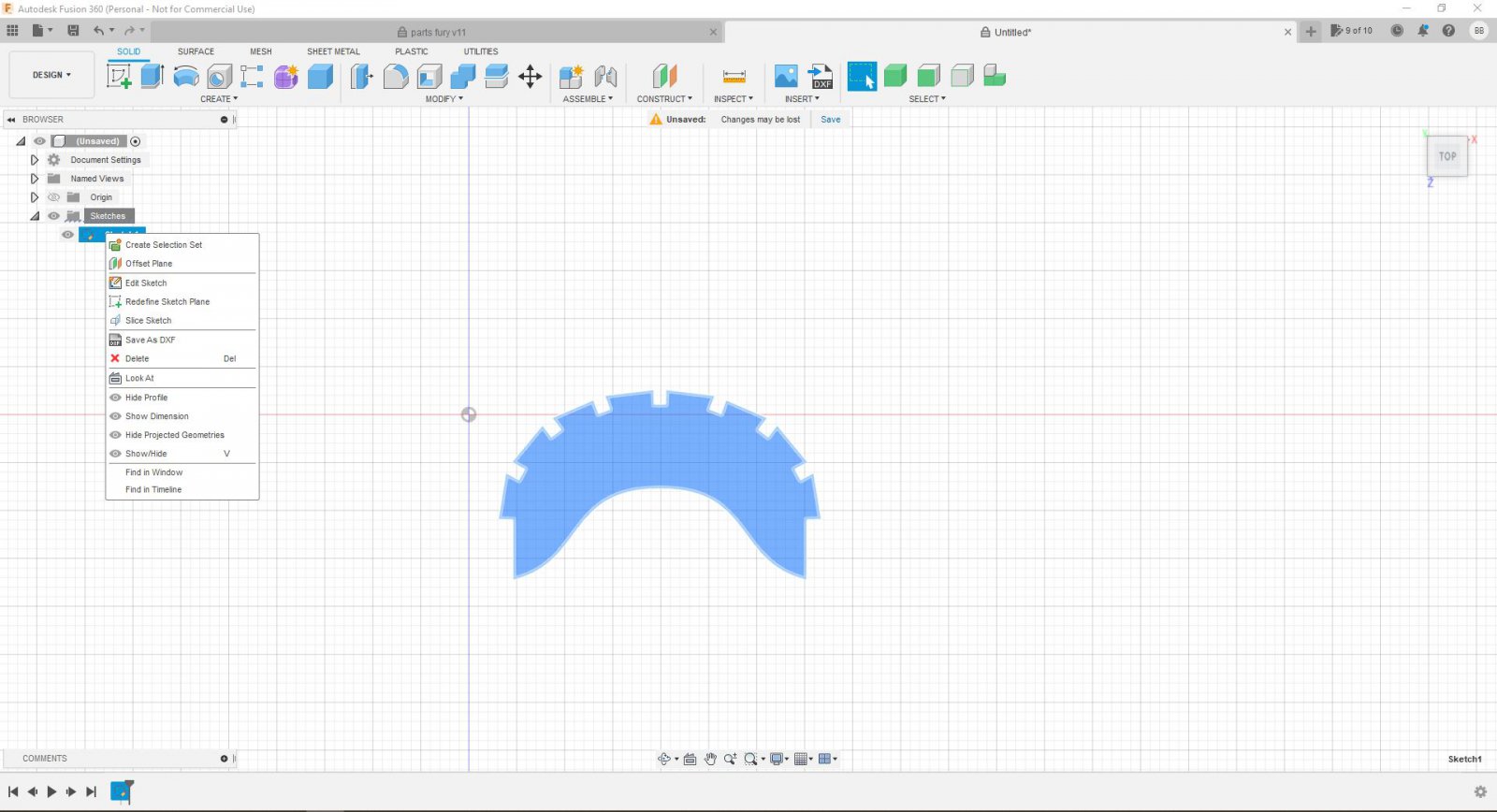The image size is (1497, 812).
Task: Switch to the PLASTIC tab
Action: point(412,51)
